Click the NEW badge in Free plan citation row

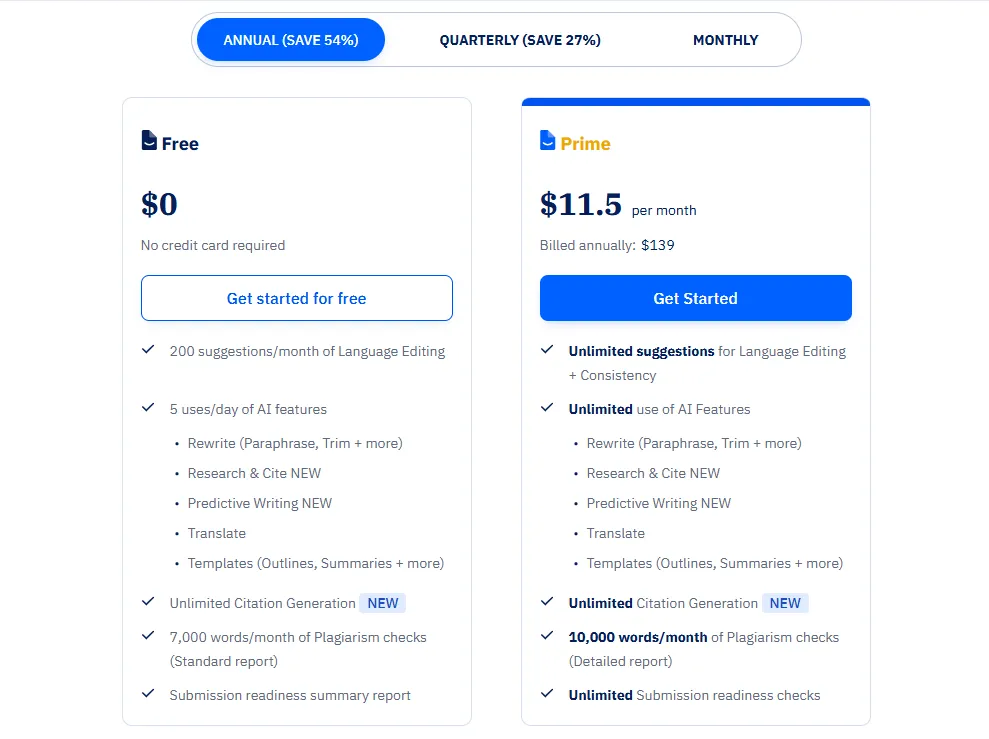(382, 603)
